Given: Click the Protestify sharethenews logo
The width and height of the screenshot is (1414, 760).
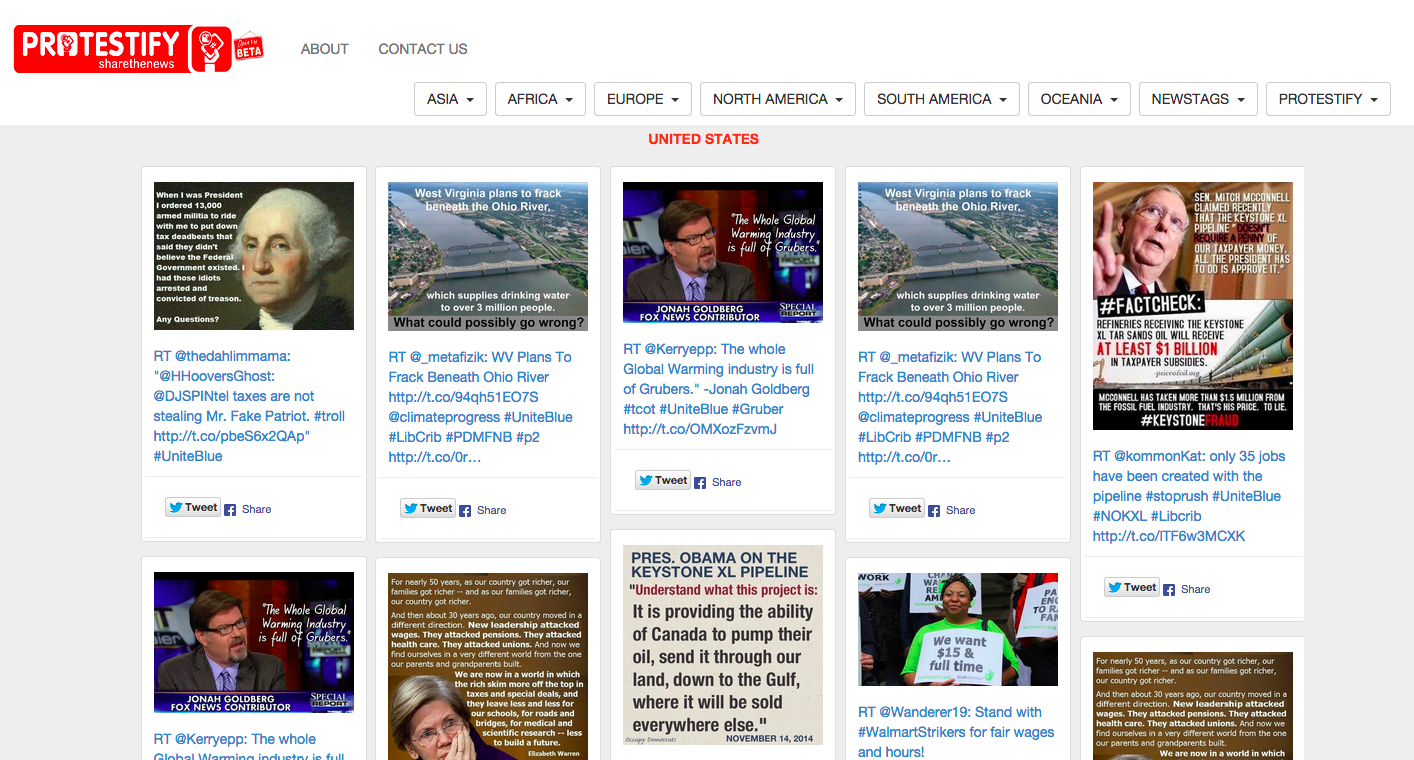Looking at the screenshot, I should (x=122, y=49).
